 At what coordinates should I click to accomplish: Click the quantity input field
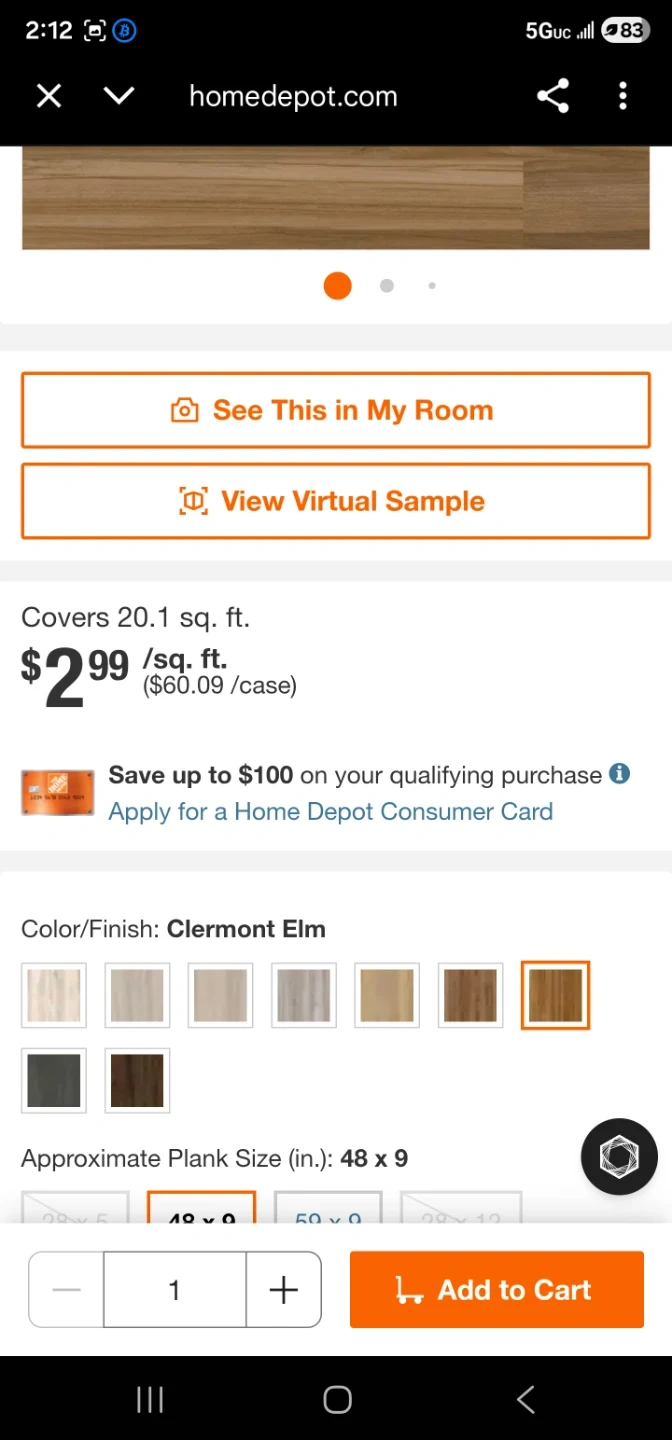175,1290
